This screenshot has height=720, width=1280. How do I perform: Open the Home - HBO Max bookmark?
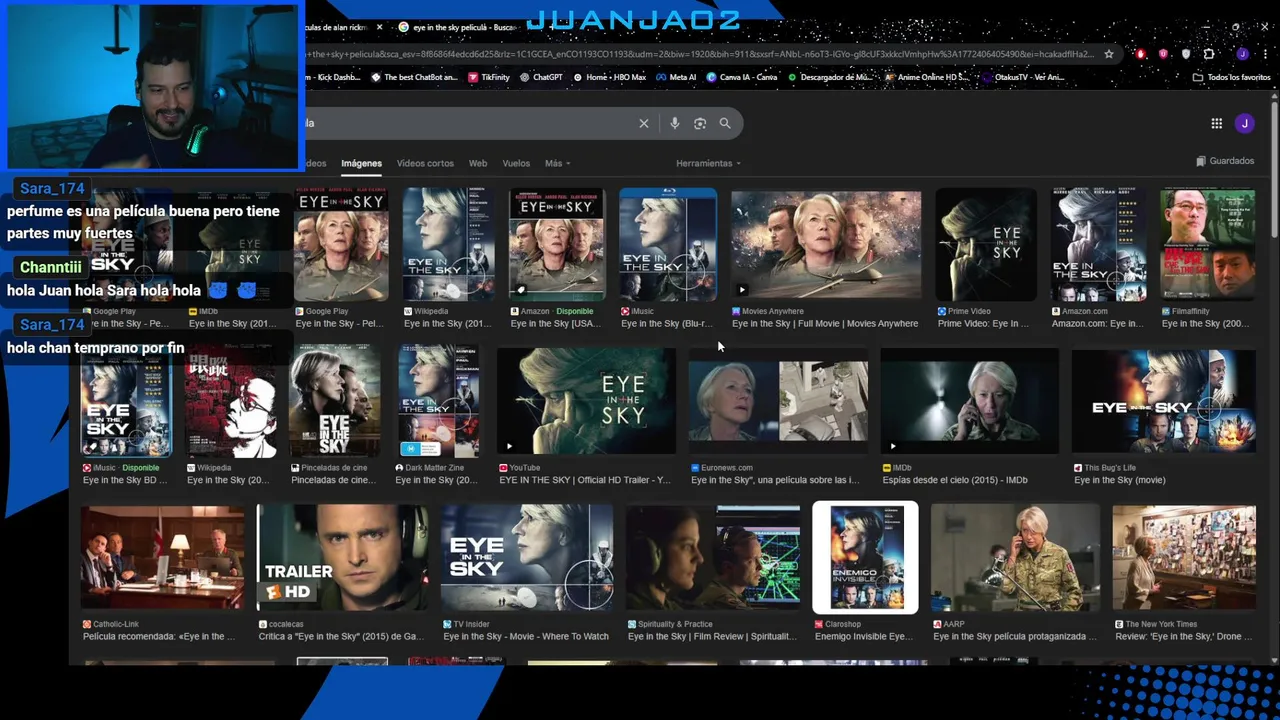(x=610, y=77)
